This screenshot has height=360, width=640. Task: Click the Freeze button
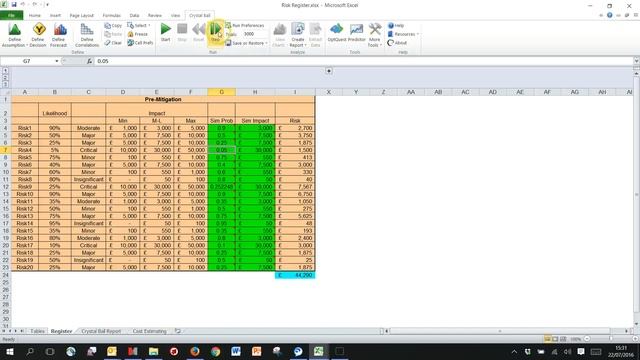pyautogui.click(x=138, y=34)
